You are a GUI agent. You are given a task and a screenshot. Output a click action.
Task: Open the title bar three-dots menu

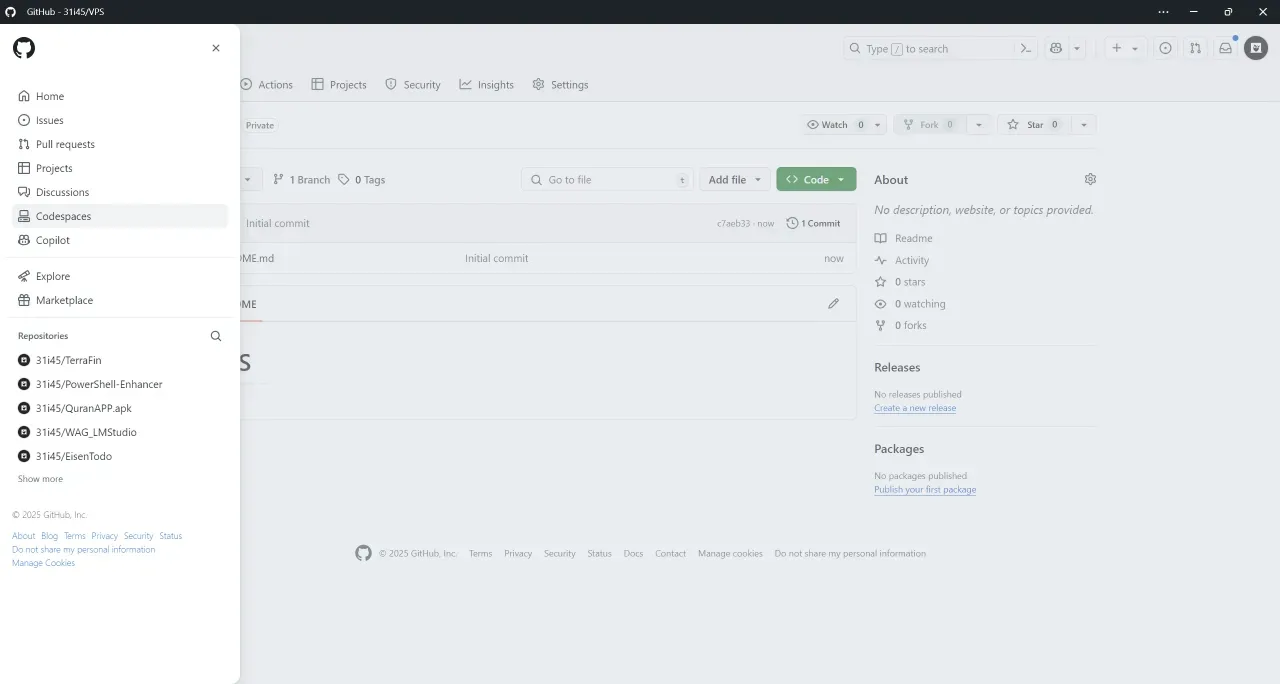coord(1163,12)
